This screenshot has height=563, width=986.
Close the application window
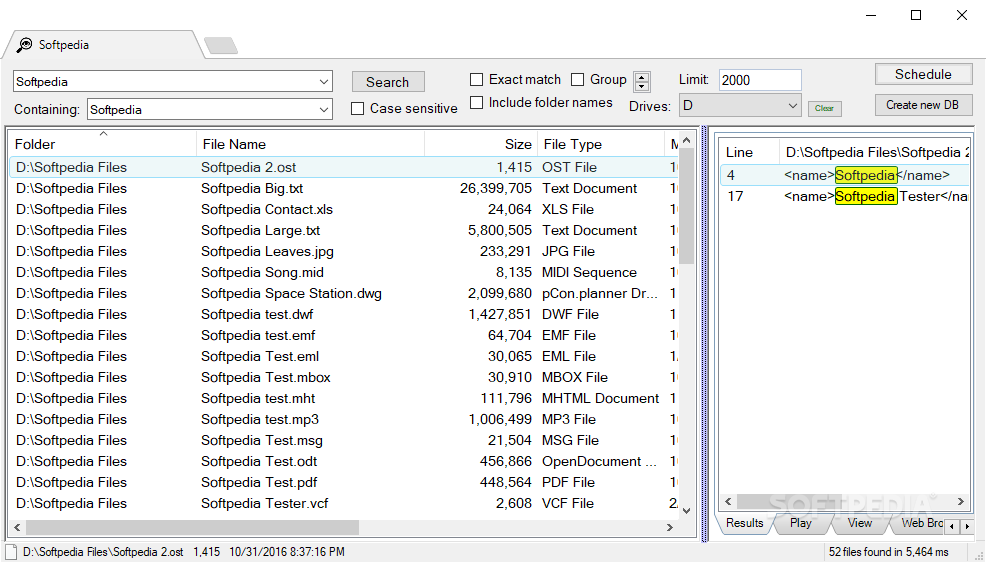[962, 15]
